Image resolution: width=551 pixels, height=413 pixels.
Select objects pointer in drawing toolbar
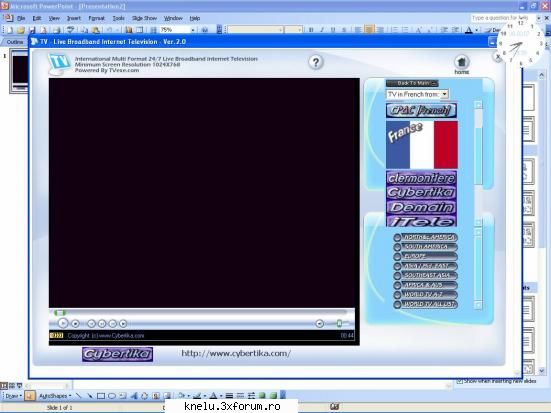tap(30, 396)
